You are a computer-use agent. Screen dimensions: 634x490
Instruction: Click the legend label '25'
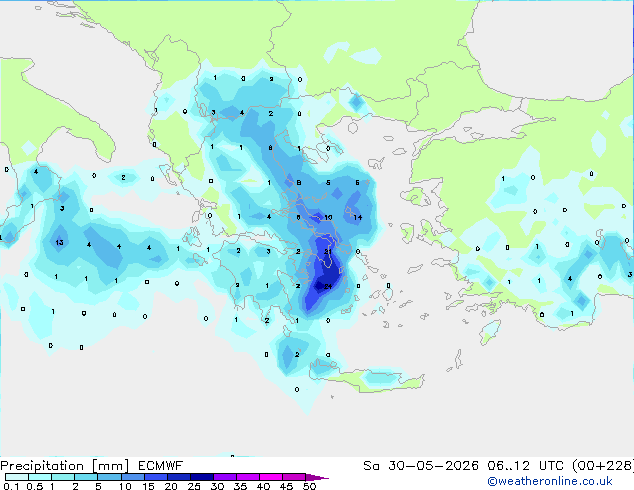pos(194,486)
